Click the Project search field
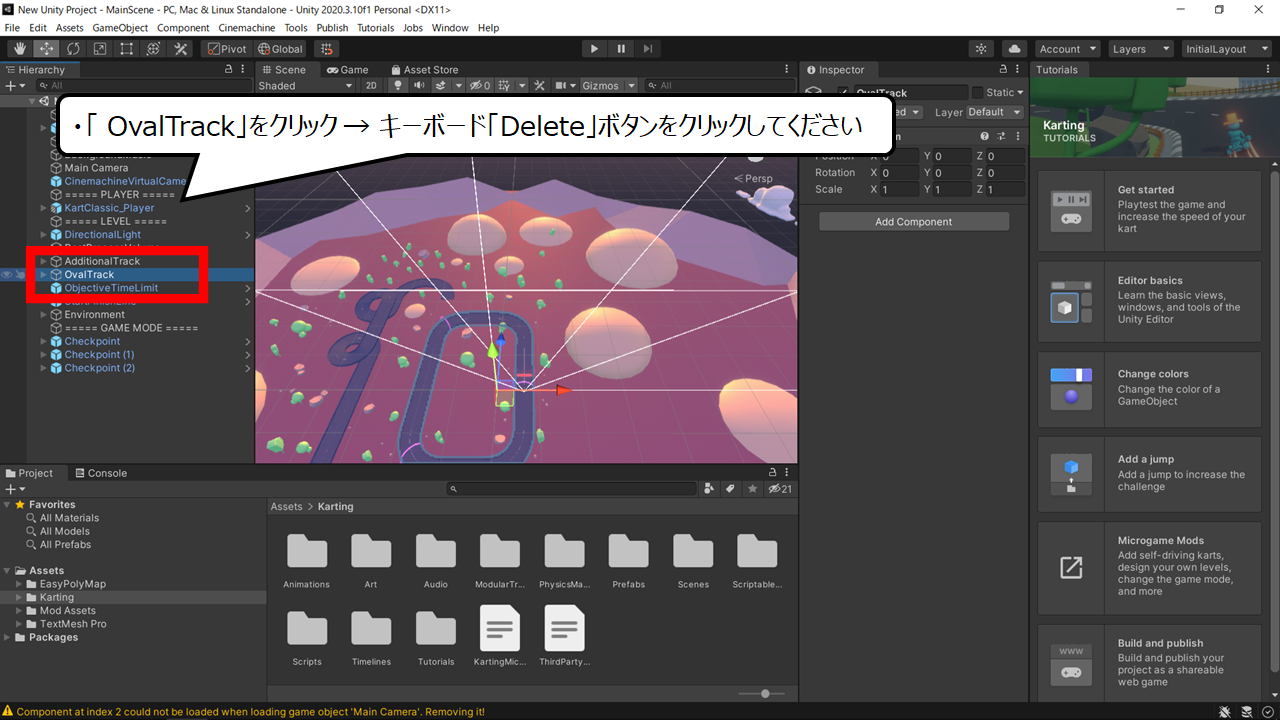Image resolution: width=1280 pixels, height=720 pixels. (572, 489)
